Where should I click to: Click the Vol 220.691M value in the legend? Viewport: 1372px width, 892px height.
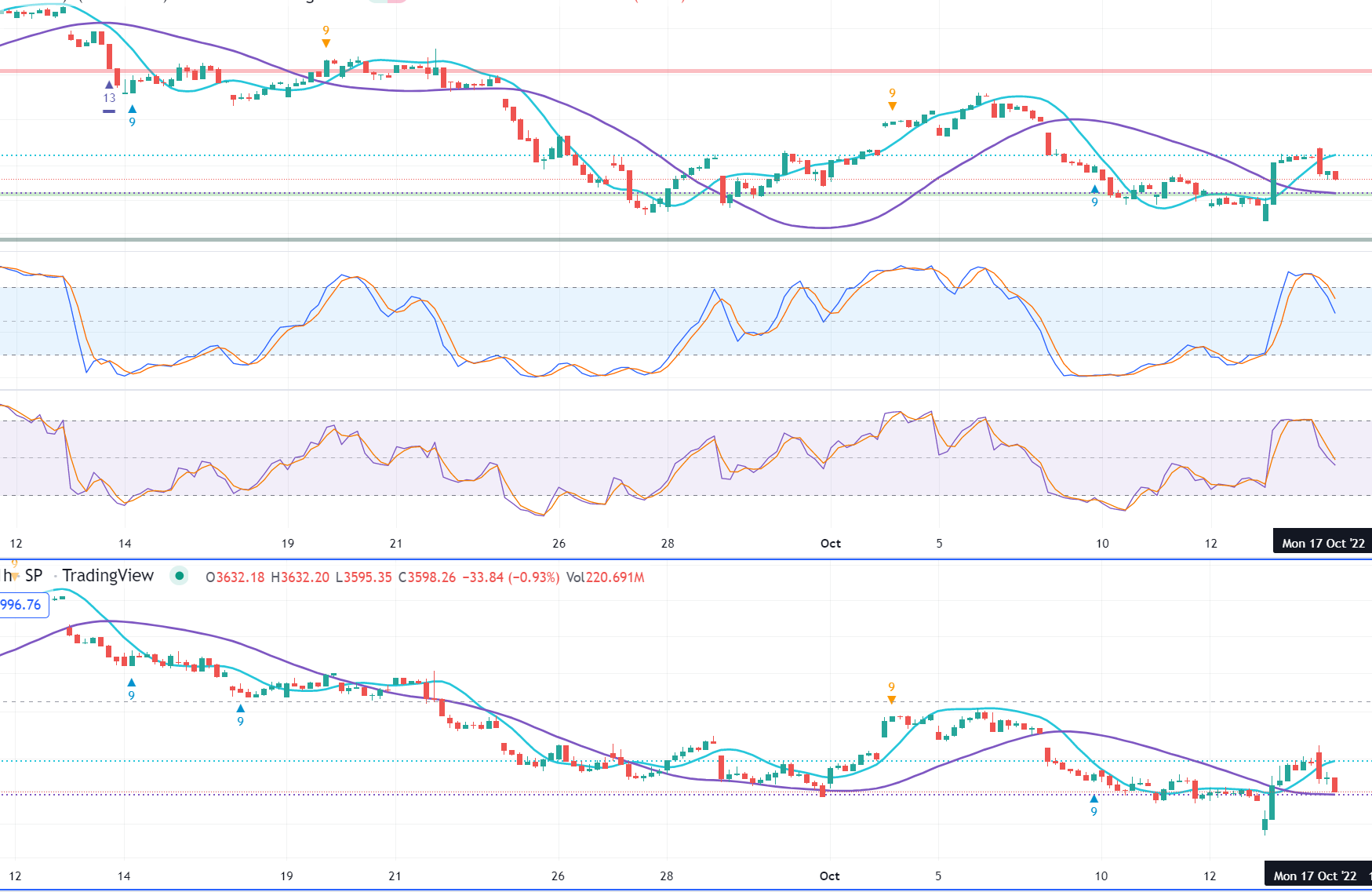[605, 577]
